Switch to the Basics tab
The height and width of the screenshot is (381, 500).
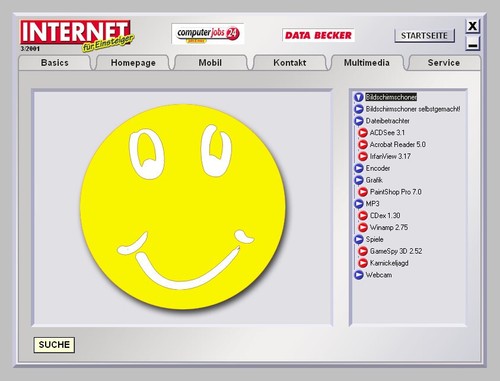point(54,63)
